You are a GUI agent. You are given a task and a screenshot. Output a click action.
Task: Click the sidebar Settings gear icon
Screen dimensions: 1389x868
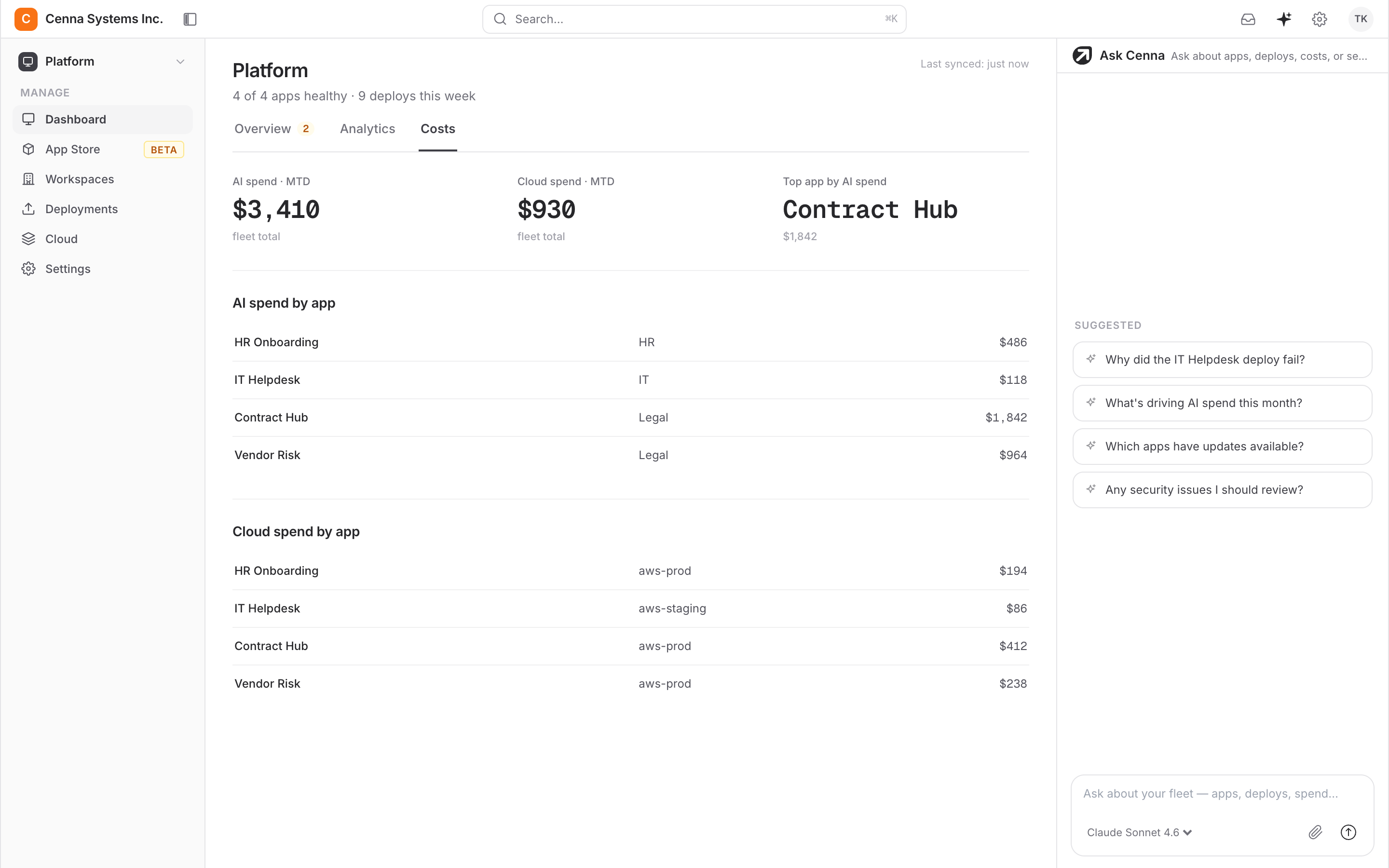click(x=28, y=269)
